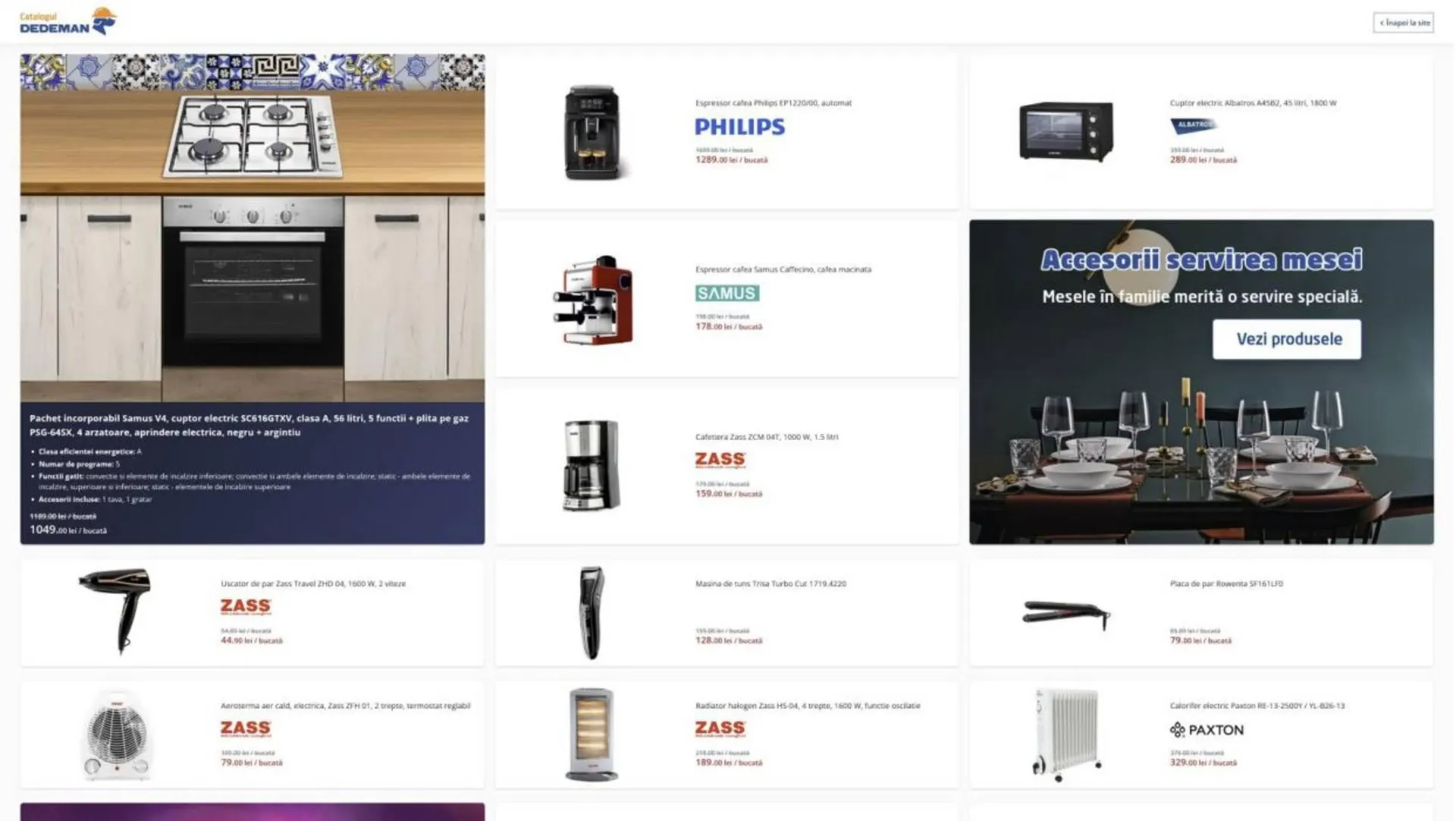Click the ZASS logo beside the coffee maker
Viewport: 1456px width, 821px height.
click(x=720, y=460)
